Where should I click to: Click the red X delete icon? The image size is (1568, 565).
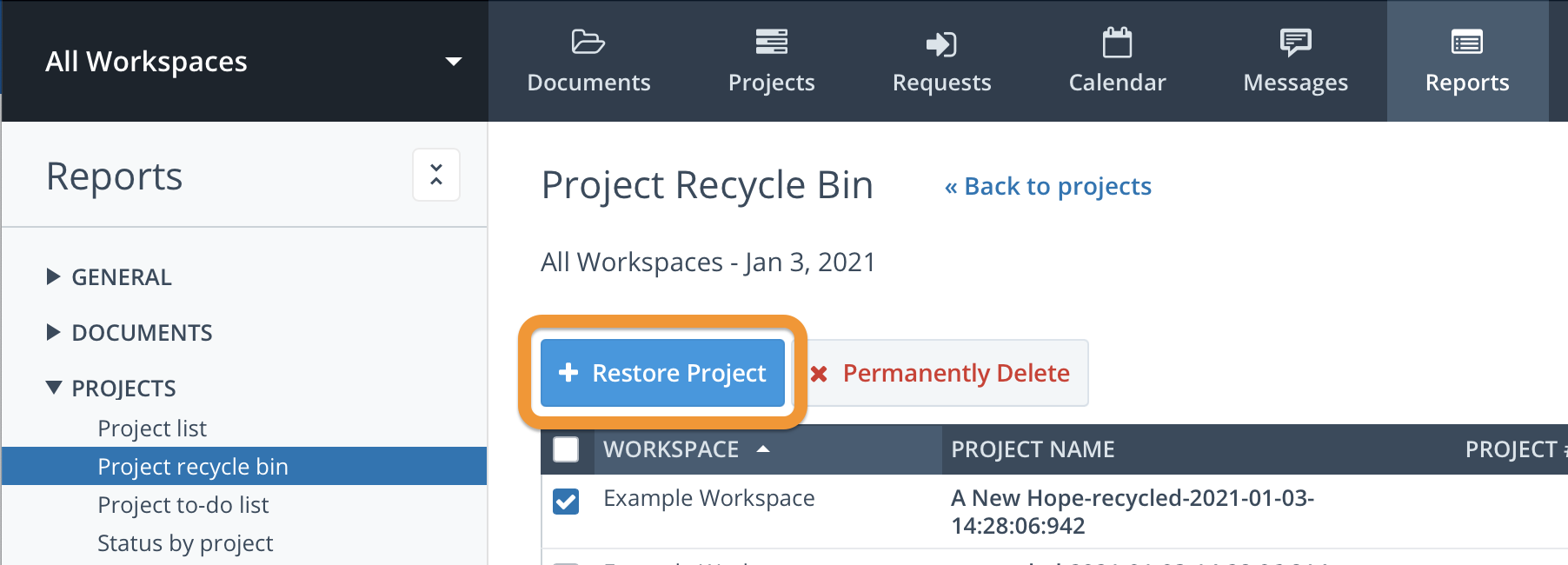click(x=819, y=374)
